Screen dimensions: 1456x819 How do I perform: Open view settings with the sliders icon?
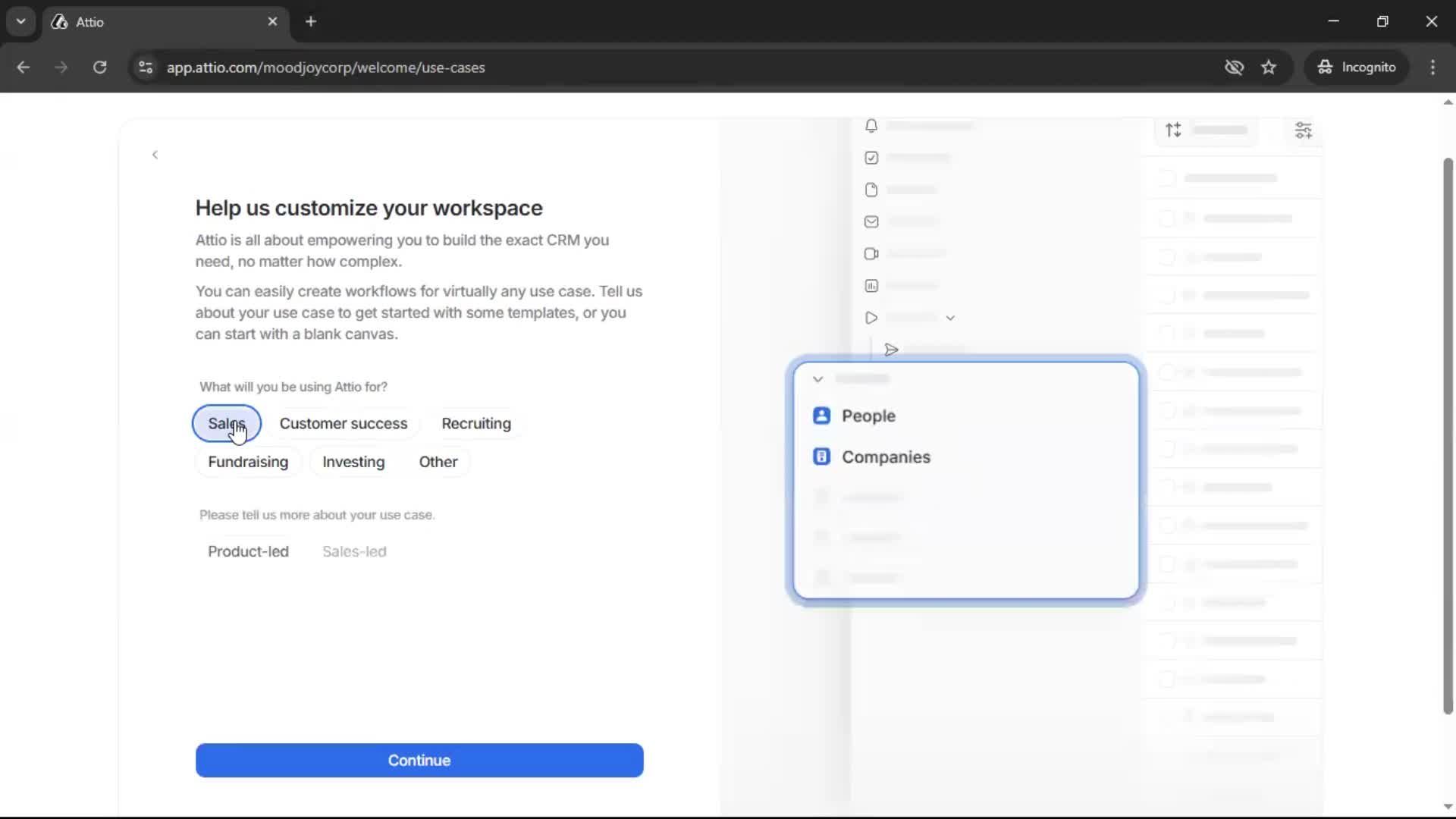[1304, 130]
